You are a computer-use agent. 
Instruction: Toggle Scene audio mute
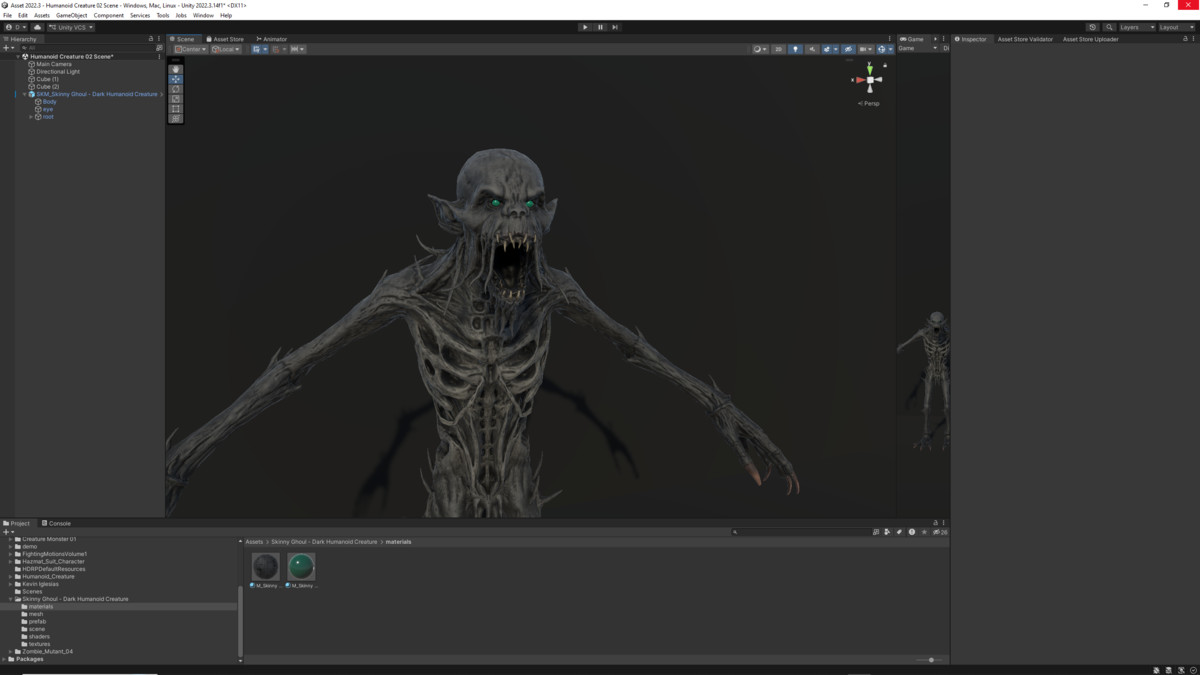(x=812, y=49)
